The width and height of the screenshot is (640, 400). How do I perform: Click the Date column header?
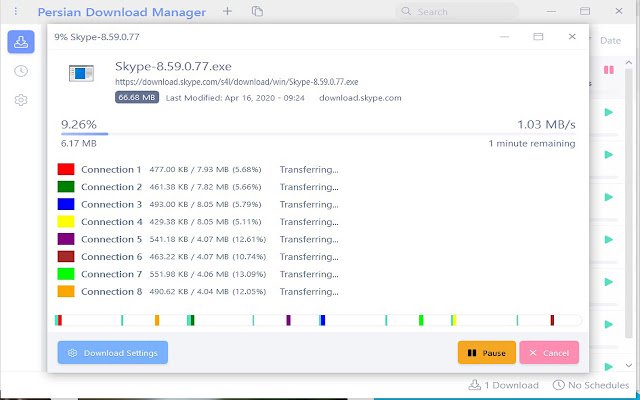point(611,40)
